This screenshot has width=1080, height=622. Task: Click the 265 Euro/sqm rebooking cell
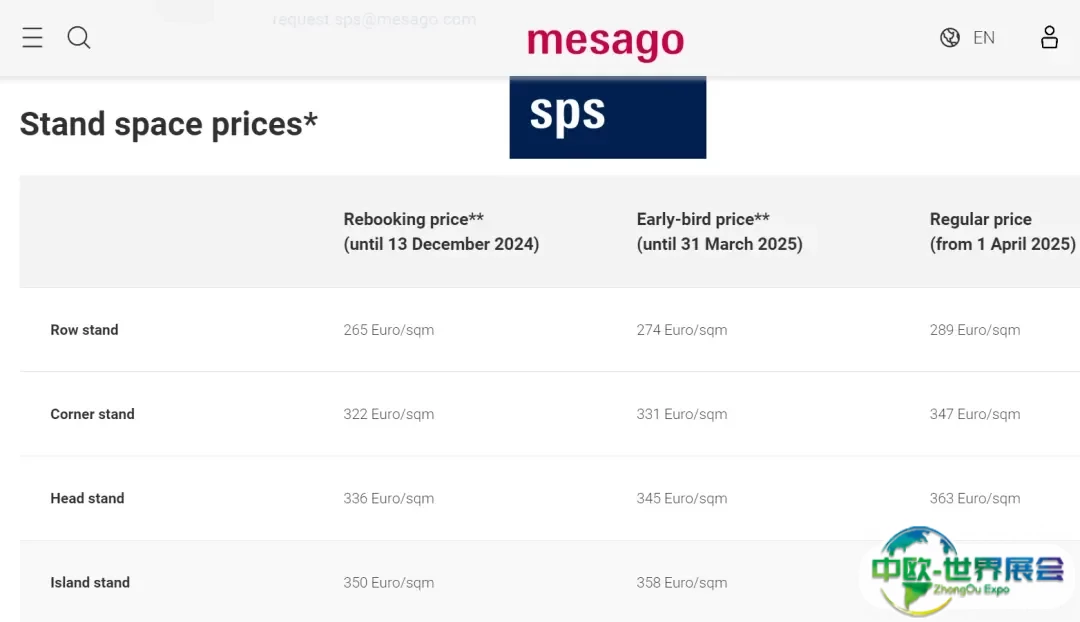coord(388,330)
